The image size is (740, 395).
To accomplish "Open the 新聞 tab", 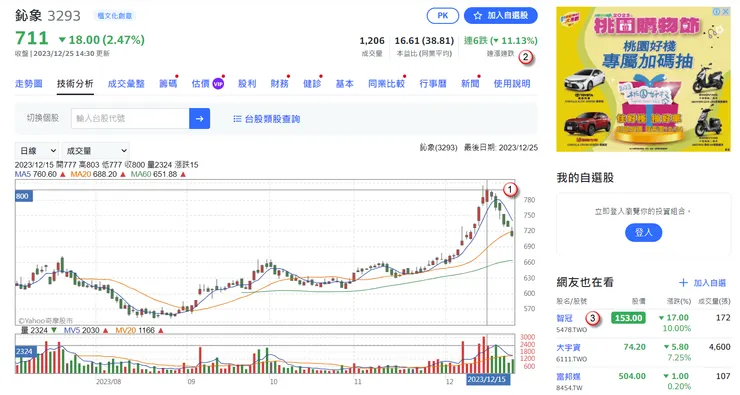I will click(470, 84).
